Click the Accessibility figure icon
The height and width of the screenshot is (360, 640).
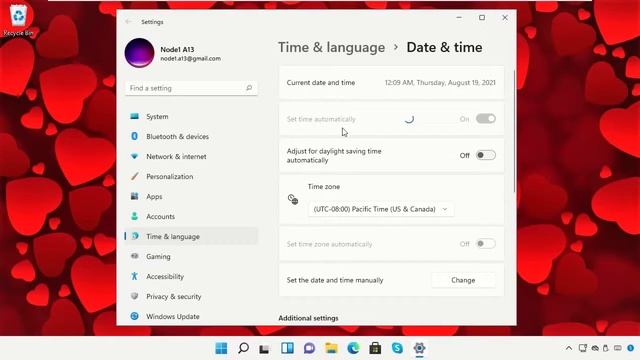point(134,276)
